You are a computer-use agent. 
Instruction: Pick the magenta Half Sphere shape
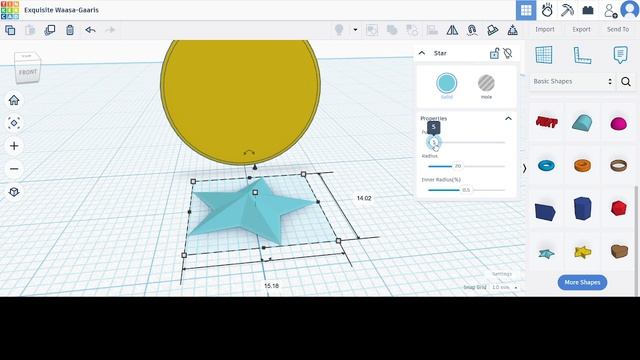pos(618,123)
